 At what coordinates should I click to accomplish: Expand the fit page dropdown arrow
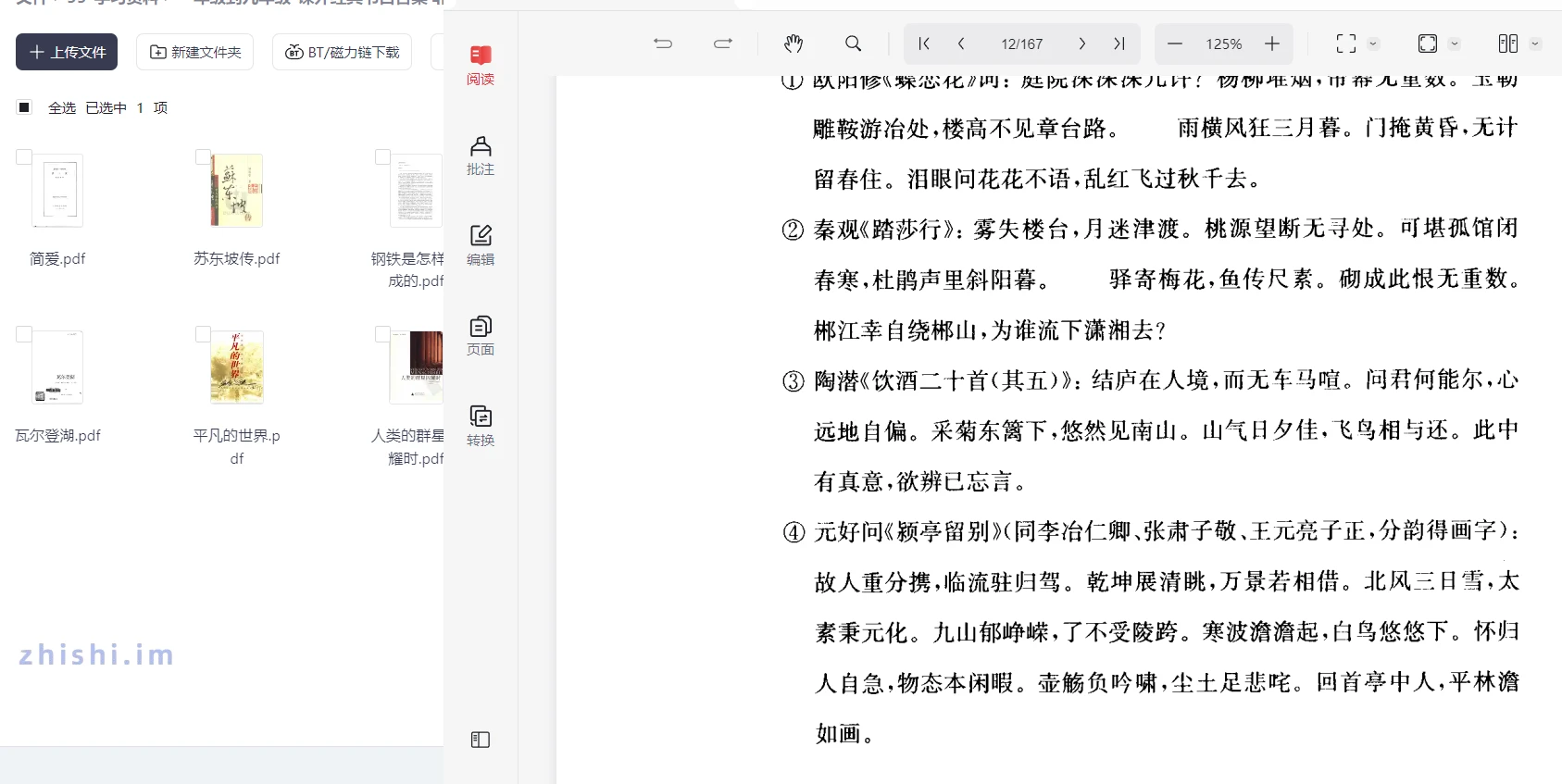pos(1455,44)
